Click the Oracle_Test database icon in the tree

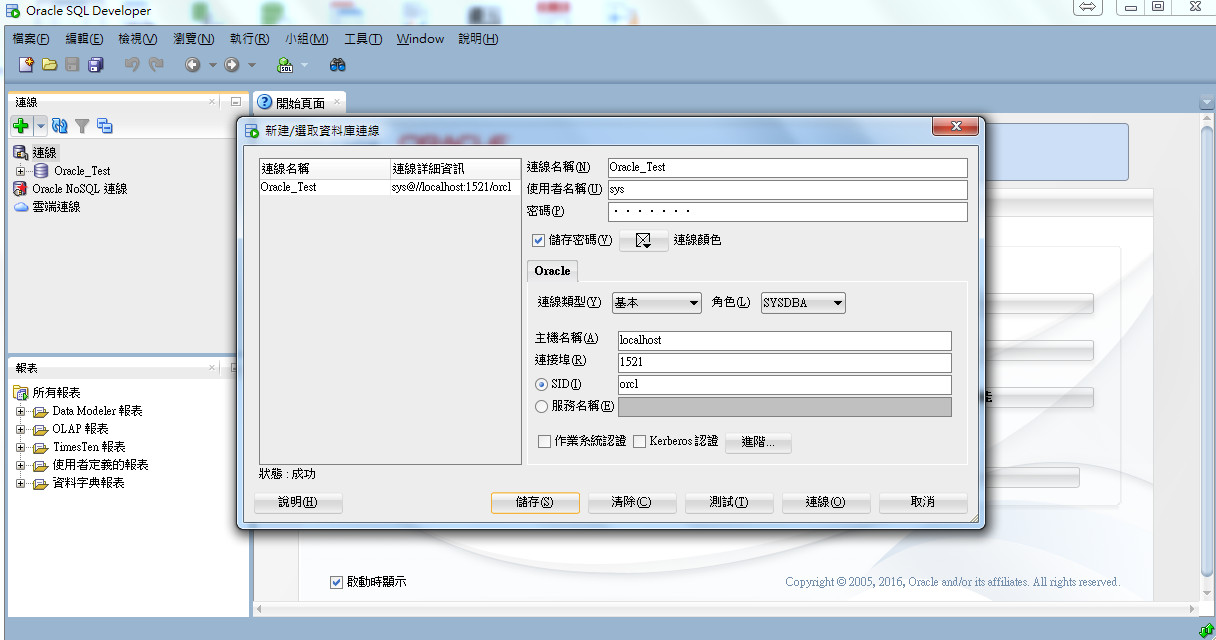pyautogui.click(x=41, y=171)
